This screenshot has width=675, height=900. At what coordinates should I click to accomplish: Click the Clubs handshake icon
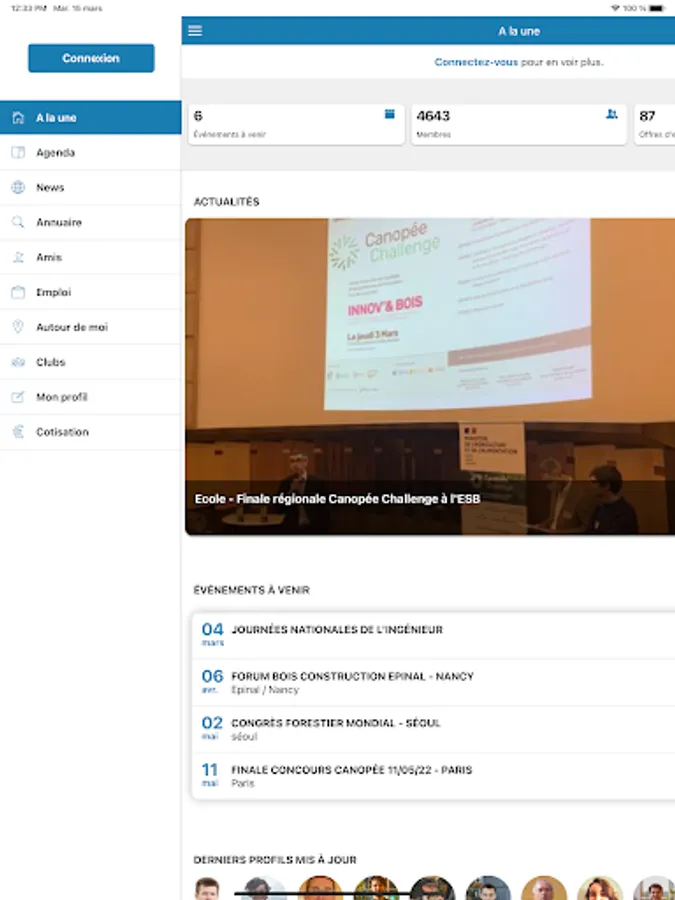(x=18, y=362)
